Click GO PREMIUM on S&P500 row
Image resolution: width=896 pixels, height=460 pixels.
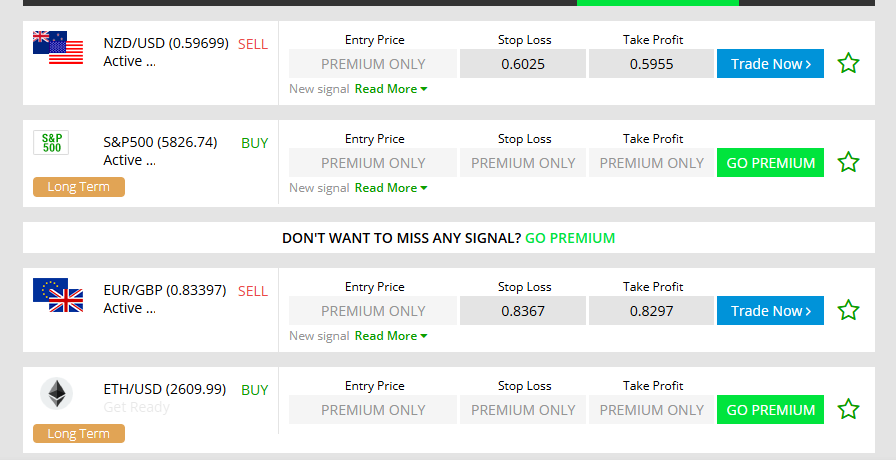(770, 163)
